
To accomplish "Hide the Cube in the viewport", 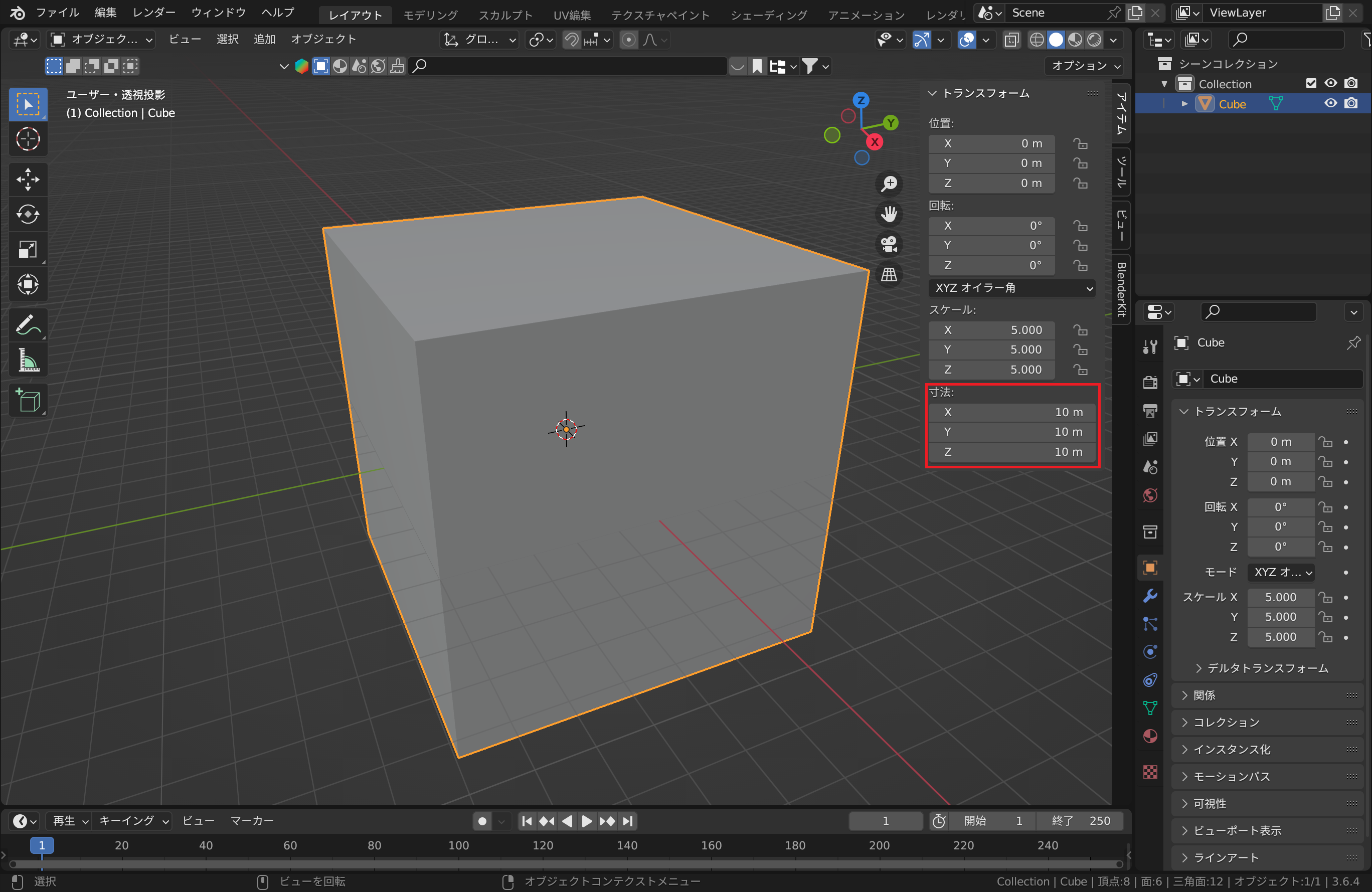I will coord(1330,104).
